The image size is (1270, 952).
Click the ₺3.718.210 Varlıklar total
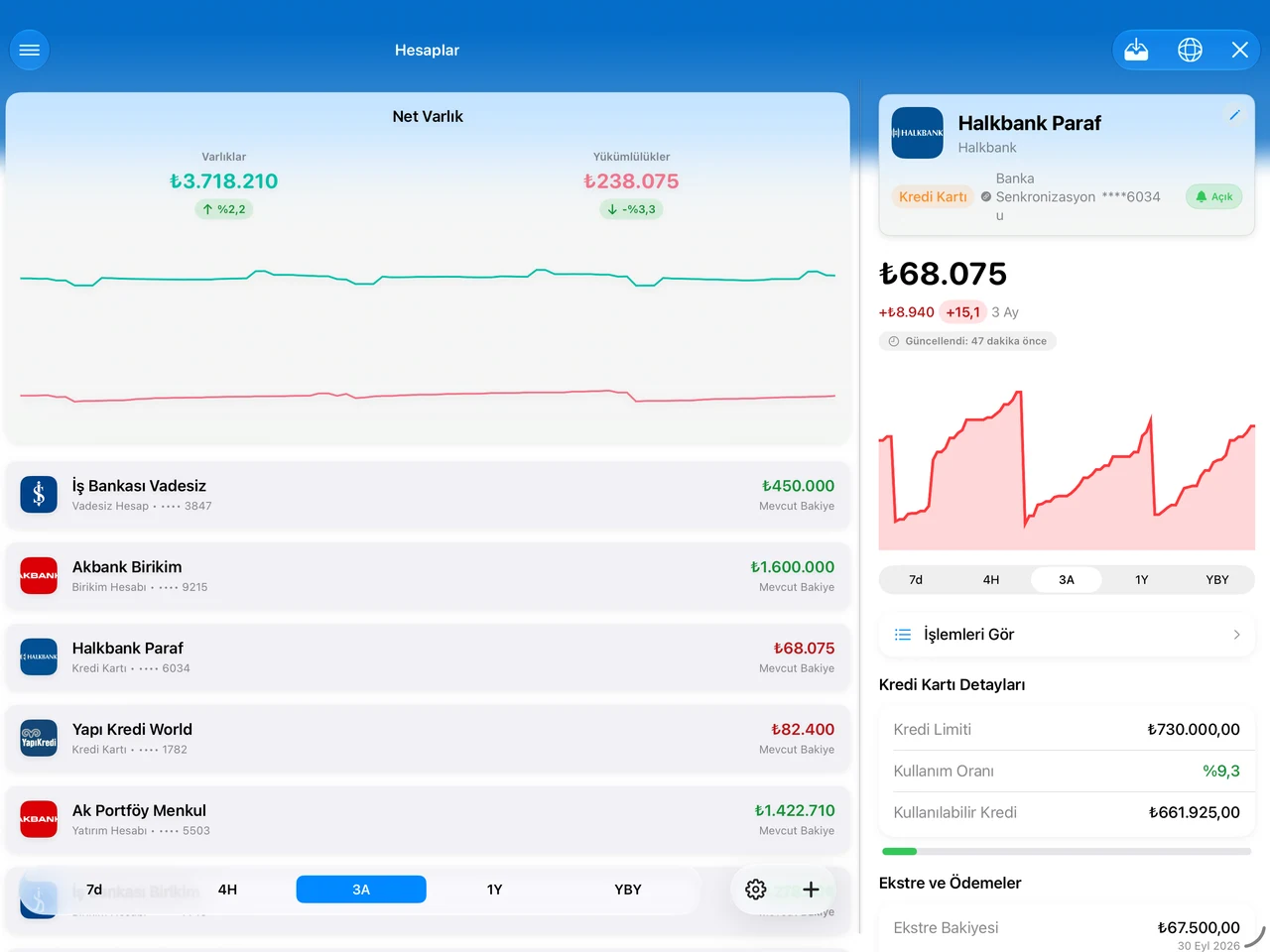click(x=224, y=181)
